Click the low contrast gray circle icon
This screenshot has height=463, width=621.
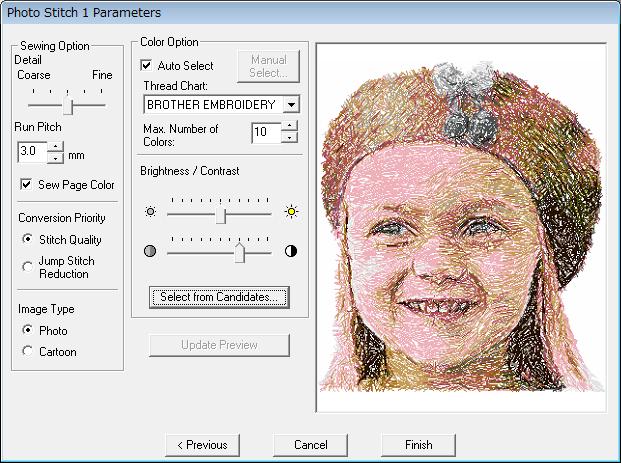(x=150, y=251)
